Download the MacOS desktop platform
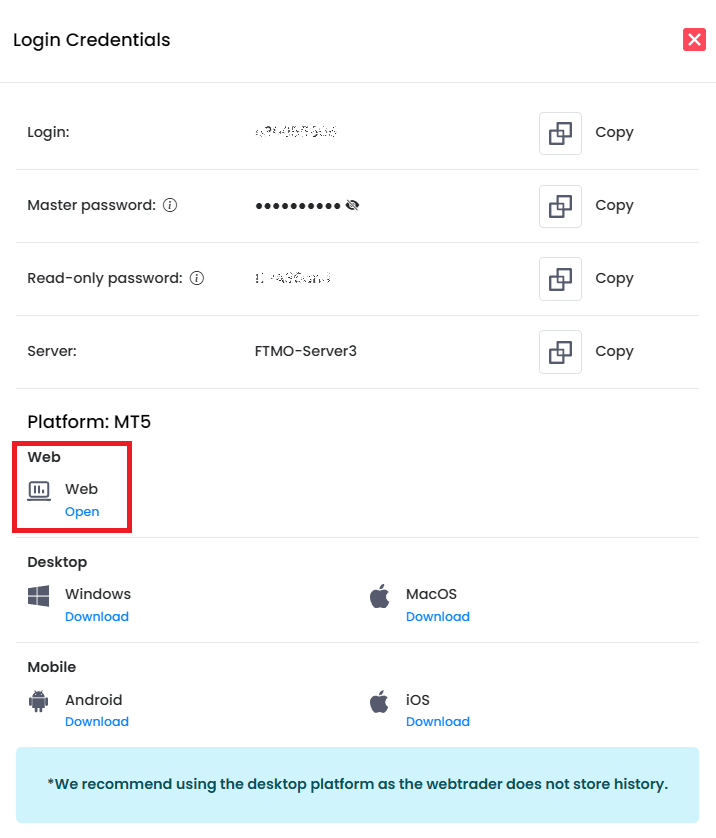 tap(438, 617)
